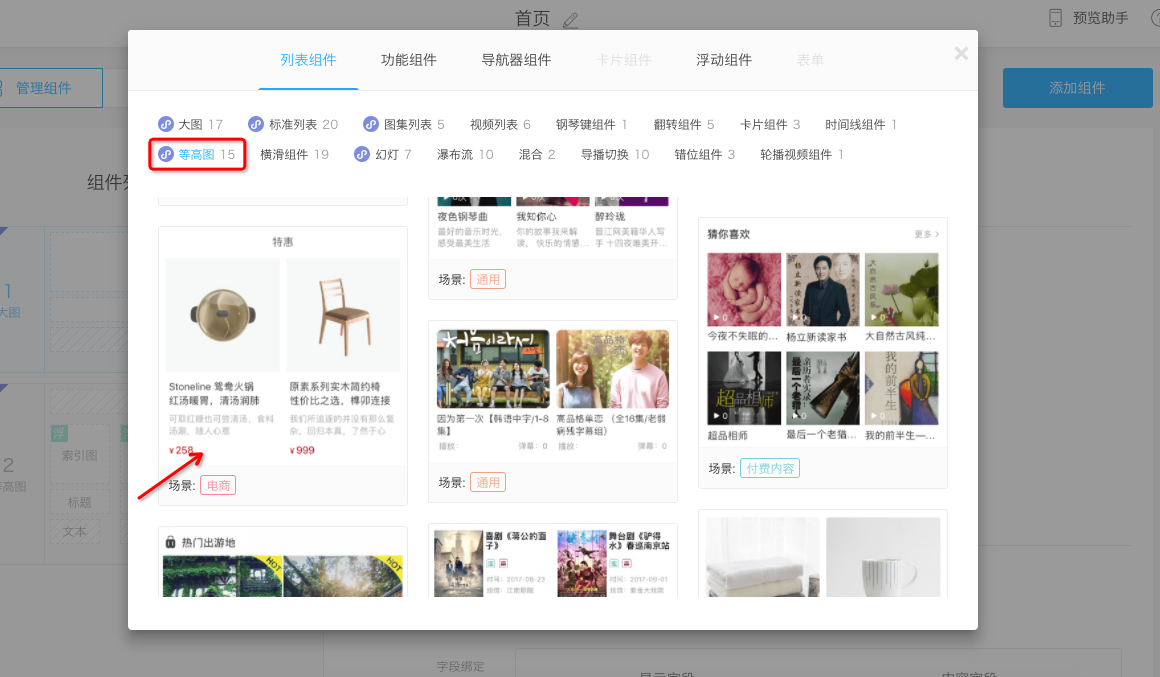Viewport: 1160px width, 677px height.
Task: Click the 大自然古风纯 lotus thumbnail
Action: point(902,289)
